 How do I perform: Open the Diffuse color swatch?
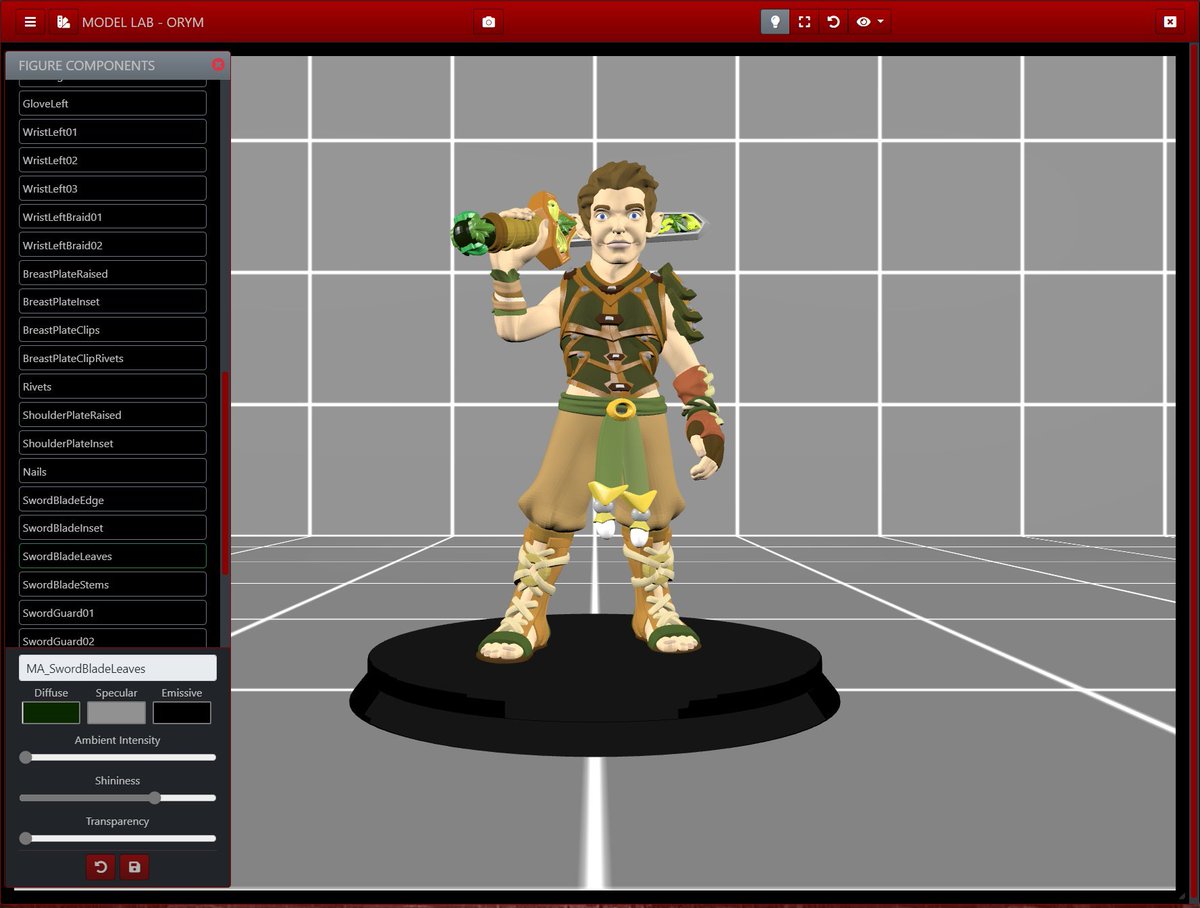point(51,713)
